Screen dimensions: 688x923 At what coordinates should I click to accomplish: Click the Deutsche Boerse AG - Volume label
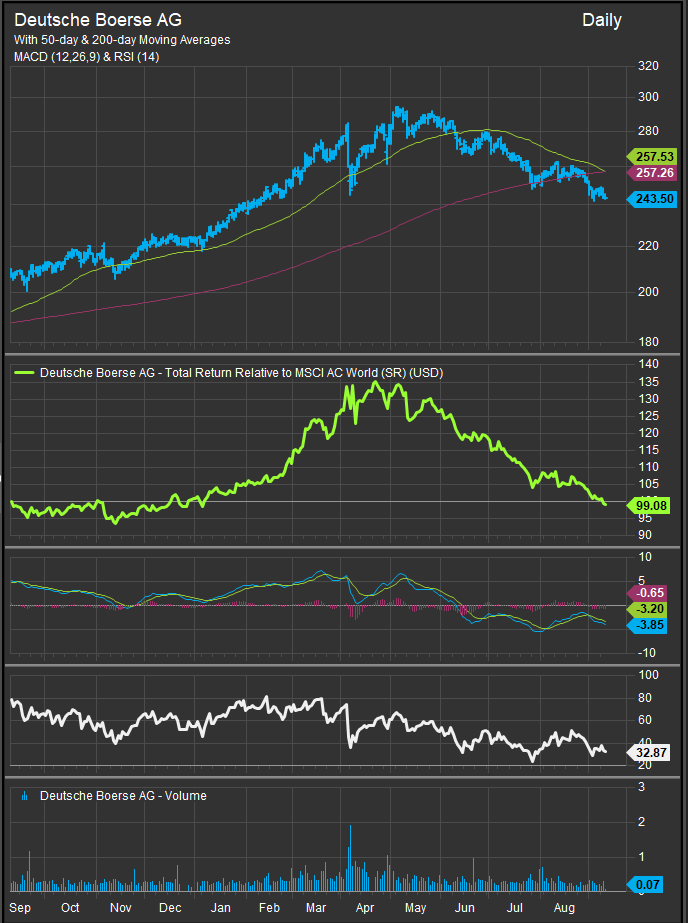pyautogui.click(x=123, y=796)
